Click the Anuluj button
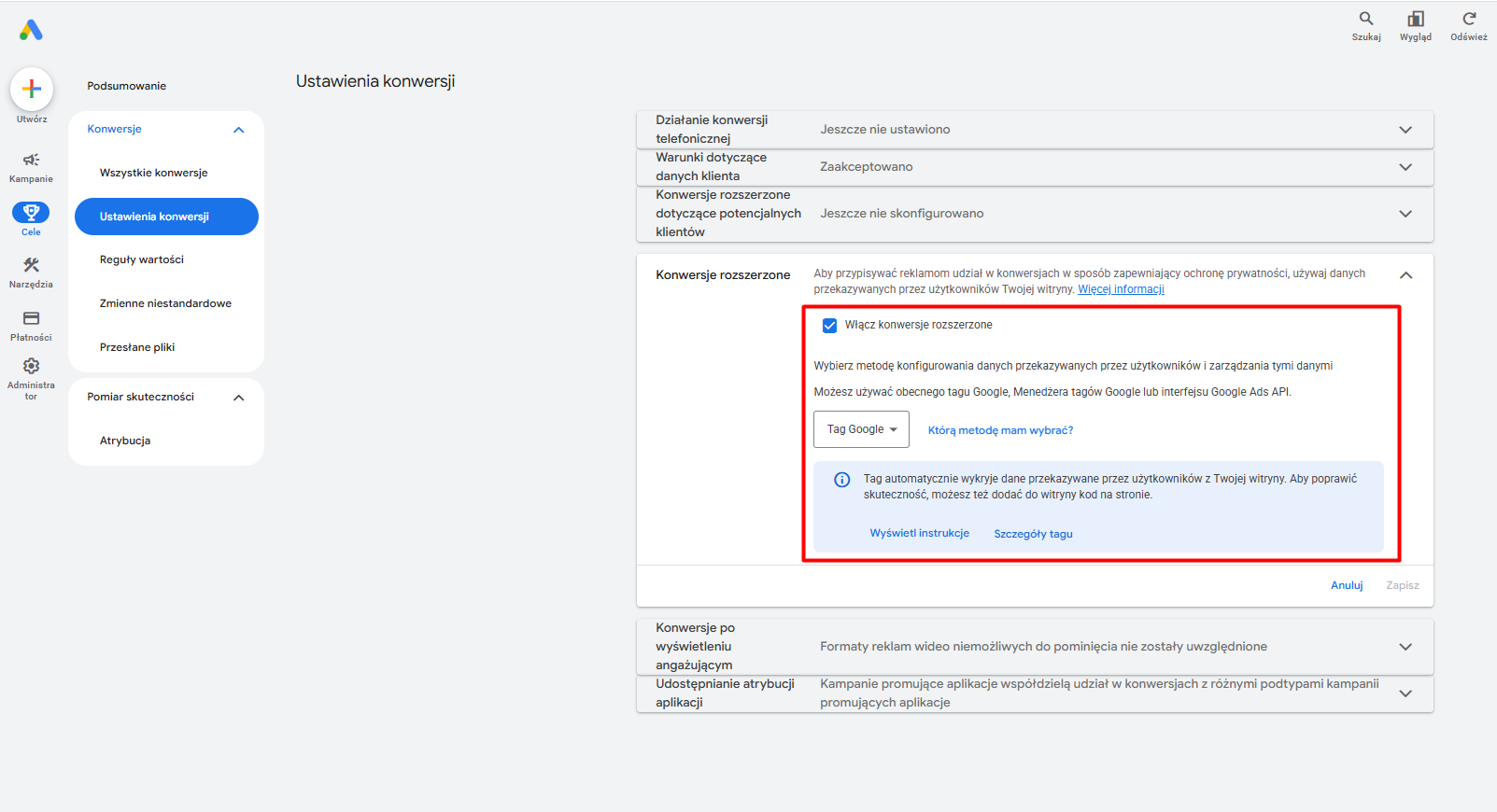The image size is (1497, 812). coord(1347,585)
